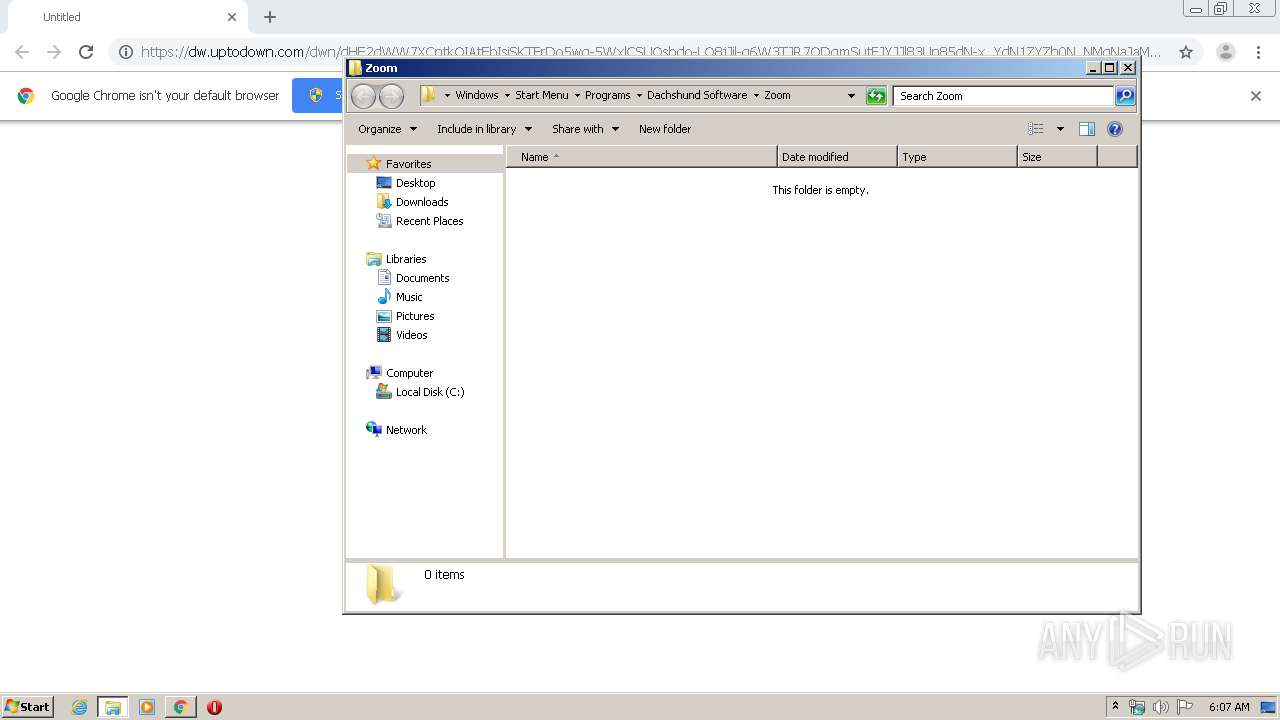
Task: Click the Programs breadcrumb segment
Action: pyautogui.click(x=608, y=95)
